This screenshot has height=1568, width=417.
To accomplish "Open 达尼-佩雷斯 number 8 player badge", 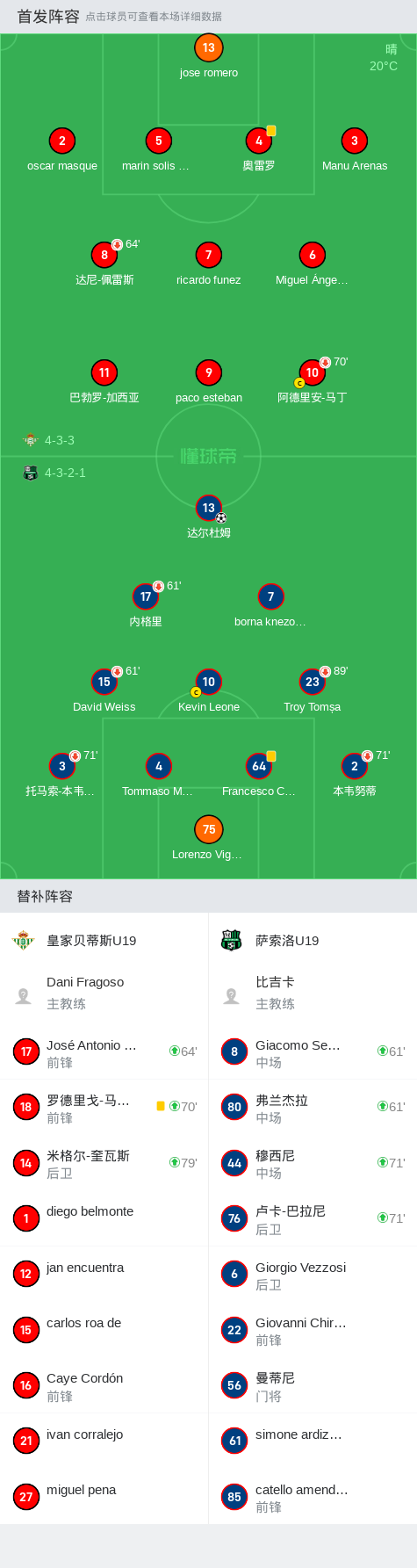I will (104, 255).
